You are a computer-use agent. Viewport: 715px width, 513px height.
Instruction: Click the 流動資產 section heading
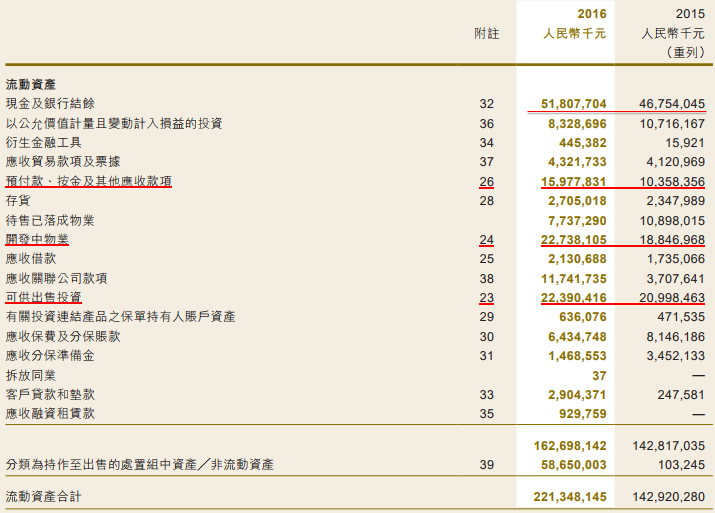[31, 84]
